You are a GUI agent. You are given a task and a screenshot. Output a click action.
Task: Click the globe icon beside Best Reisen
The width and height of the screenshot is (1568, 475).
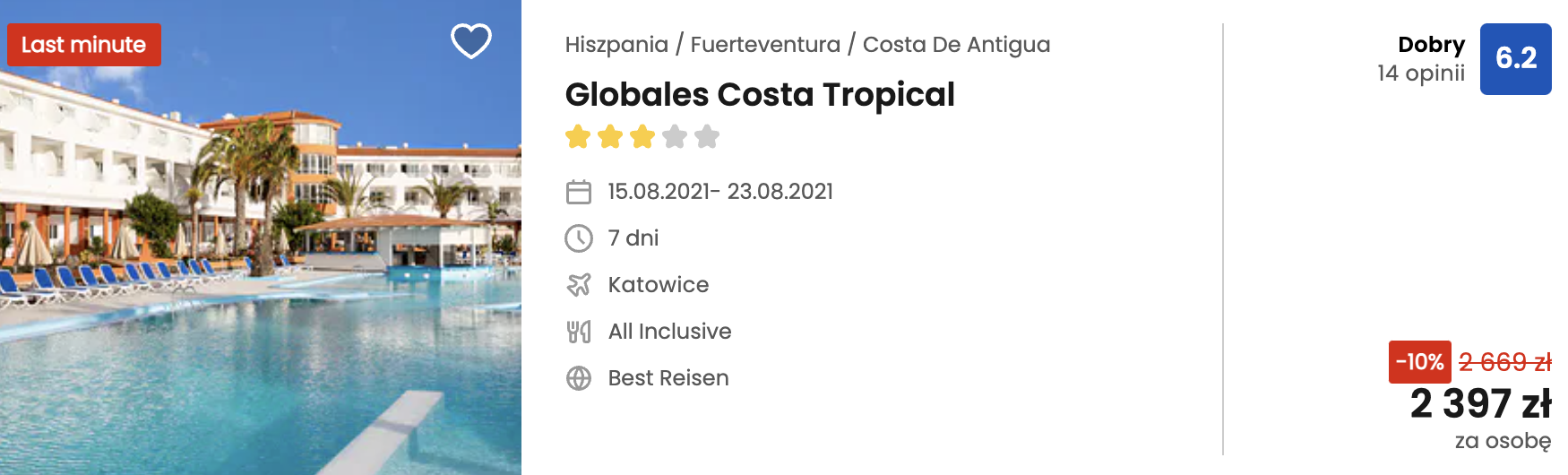(x=579, y=378)
